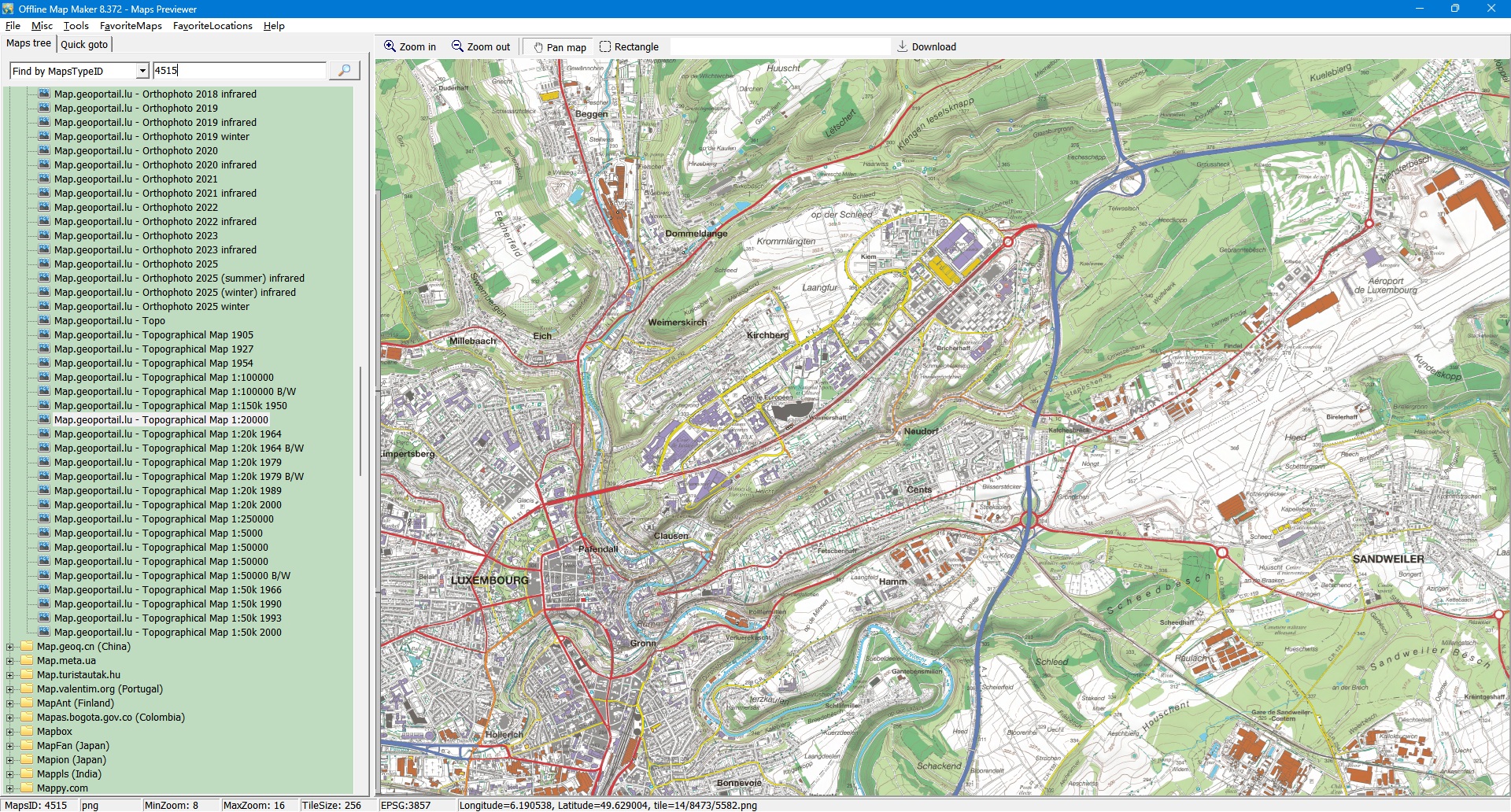Activate the Rectangle selection tool
The height and width of the screenshot is (812, 1511).
(x=605, y=46)
